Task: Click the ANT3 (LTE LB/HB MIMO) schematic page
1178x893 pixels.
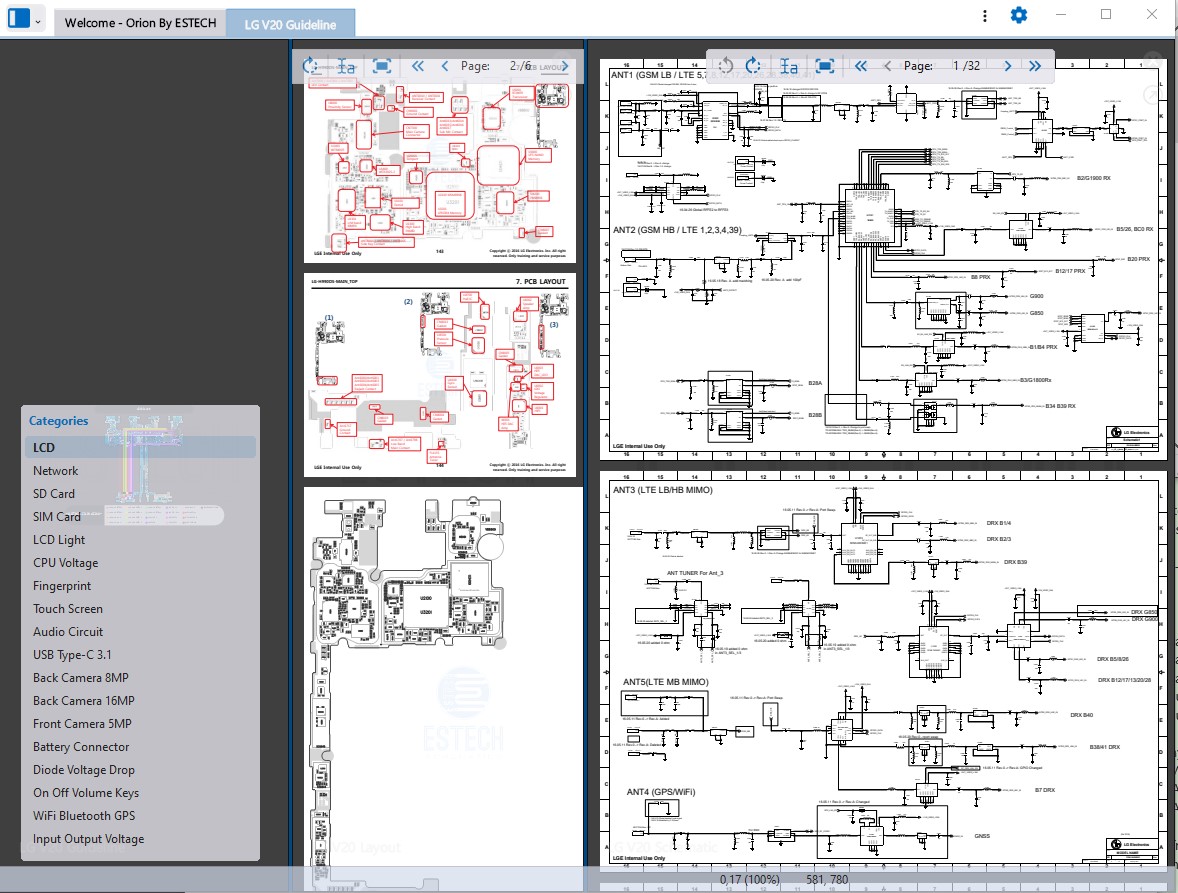Action: click(884, 671)
